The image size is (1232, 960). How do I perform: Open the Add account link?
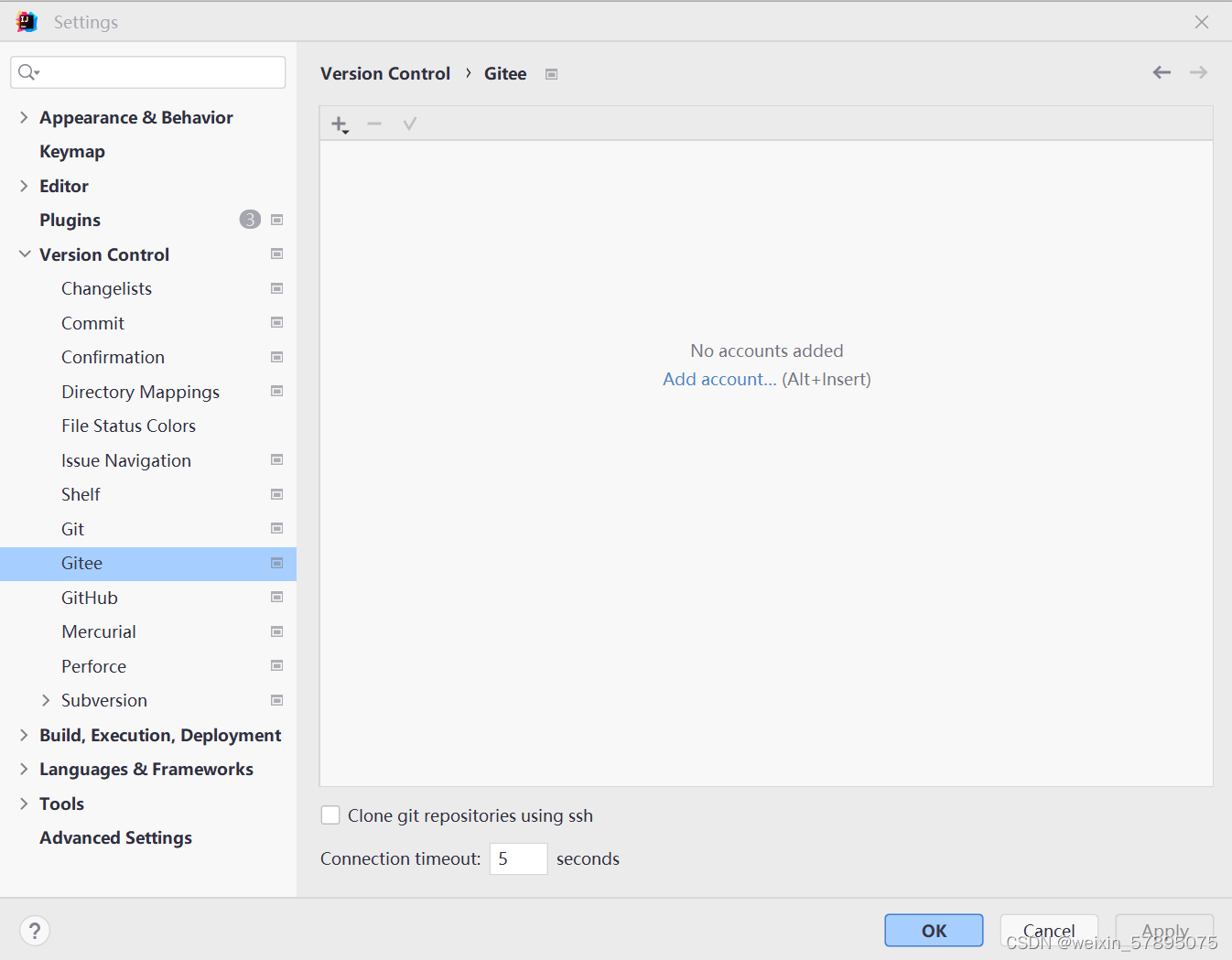719,379
